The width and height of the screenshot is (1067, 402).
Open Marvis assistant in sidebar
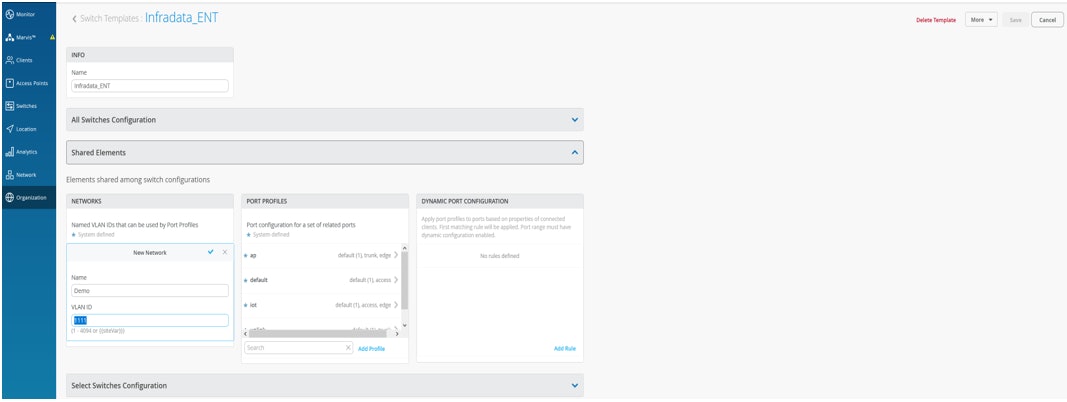27,37
